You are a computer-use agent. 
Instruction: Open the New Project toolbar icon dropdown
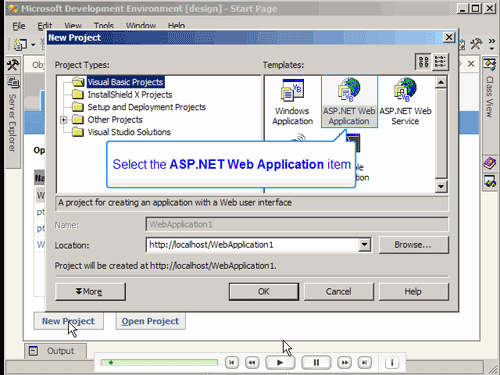33,45
